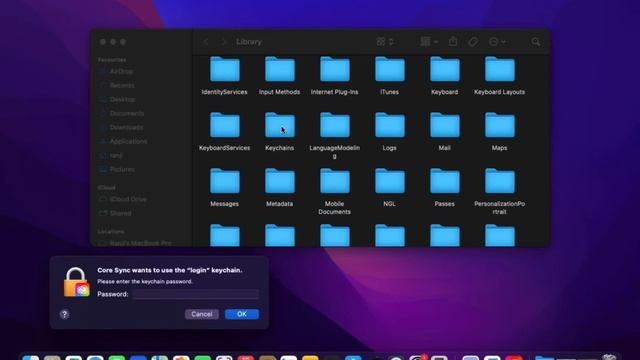This screenshot has width=640, height=360.
Task: Select the Keyboard folder
Action: point(444,76)
